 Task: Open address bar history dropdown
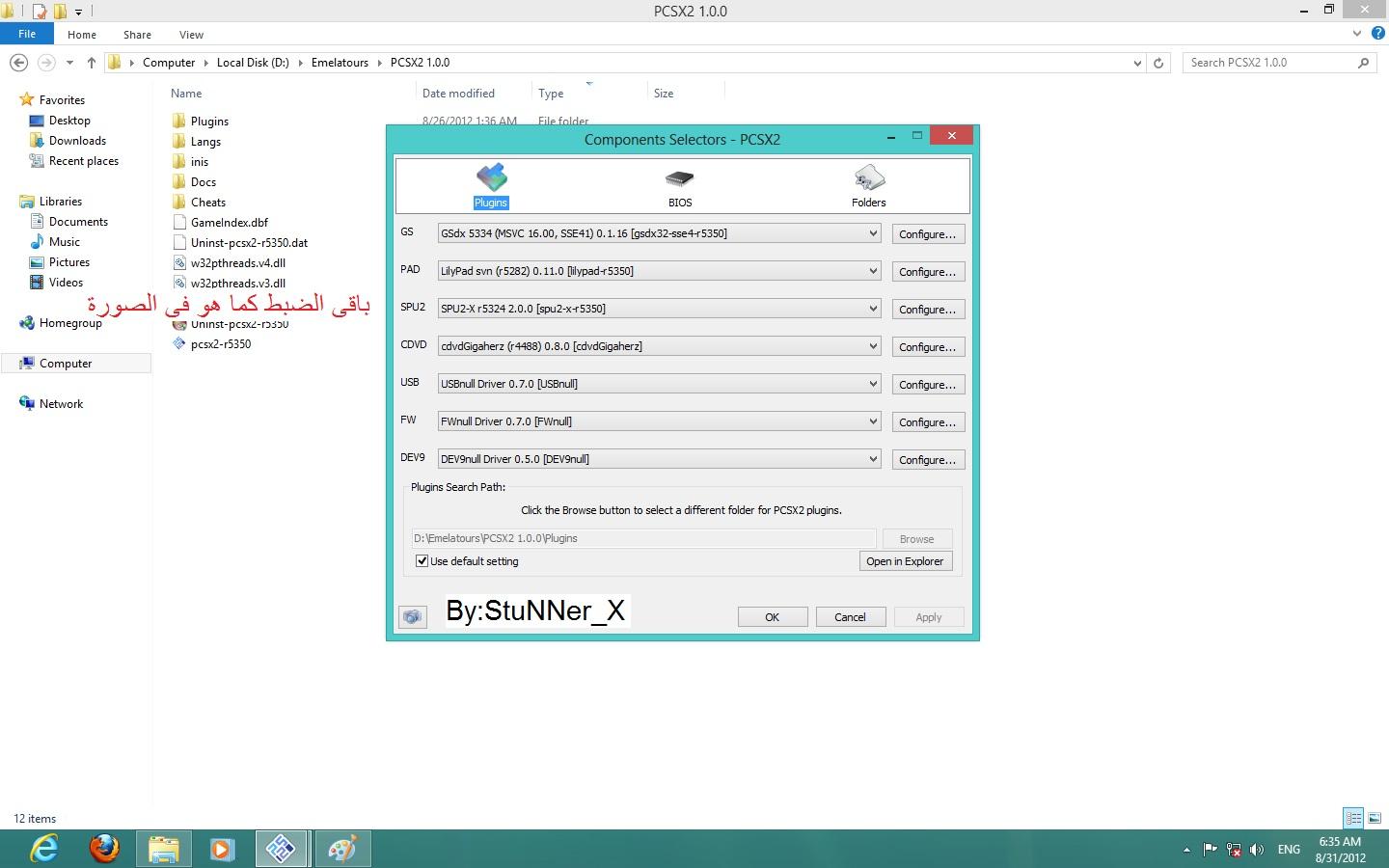[x=1137, y=63]
